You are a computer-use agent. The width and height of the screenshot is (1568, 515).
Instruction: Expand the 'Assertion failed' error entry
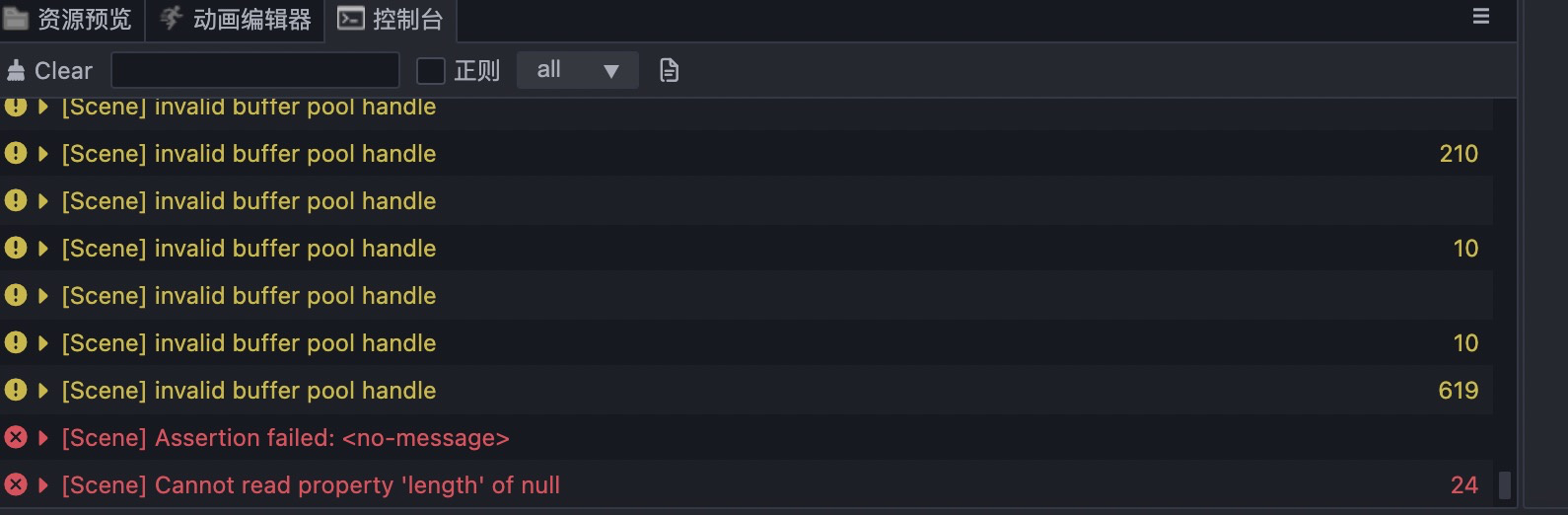43,438
